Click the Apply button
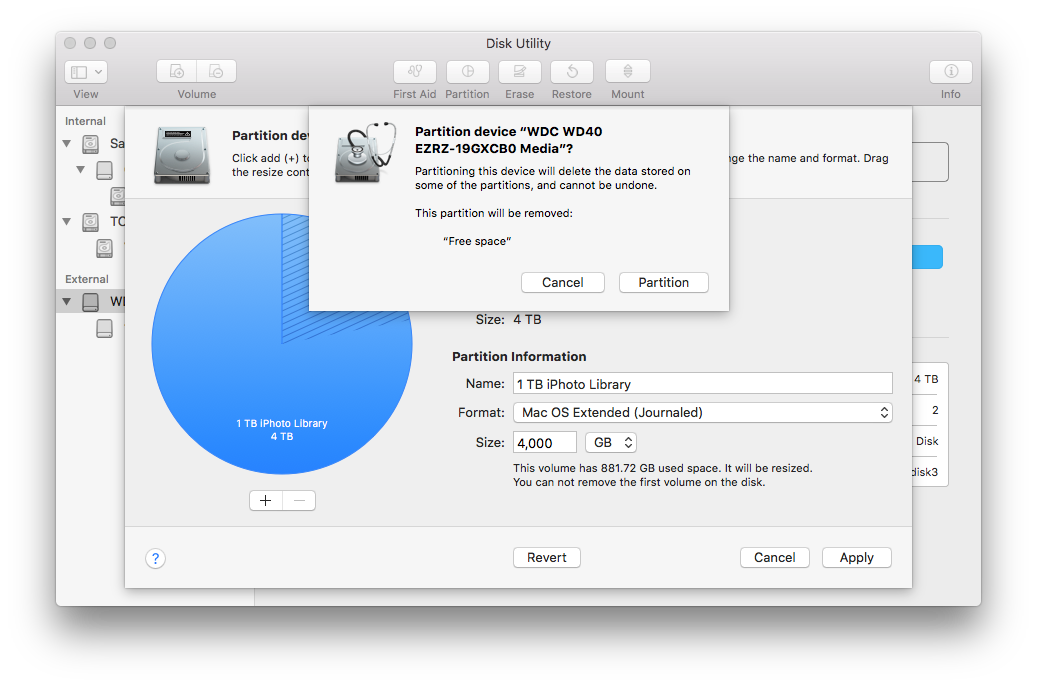Screen dimensions: 1037x686 tap(857, 558)
